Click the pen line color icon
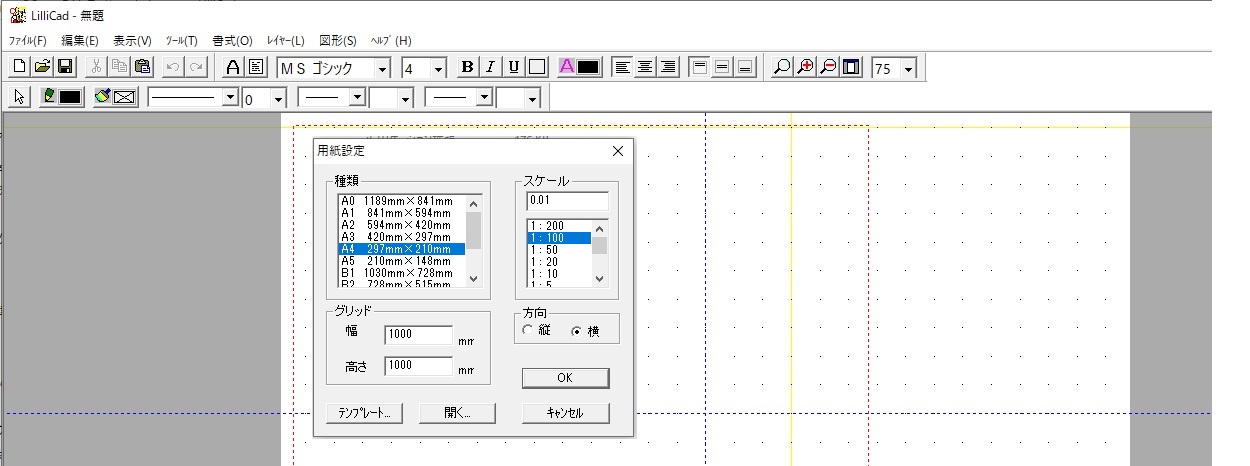The width and height of the screenshot is (1250, 466). pos(49,97)
